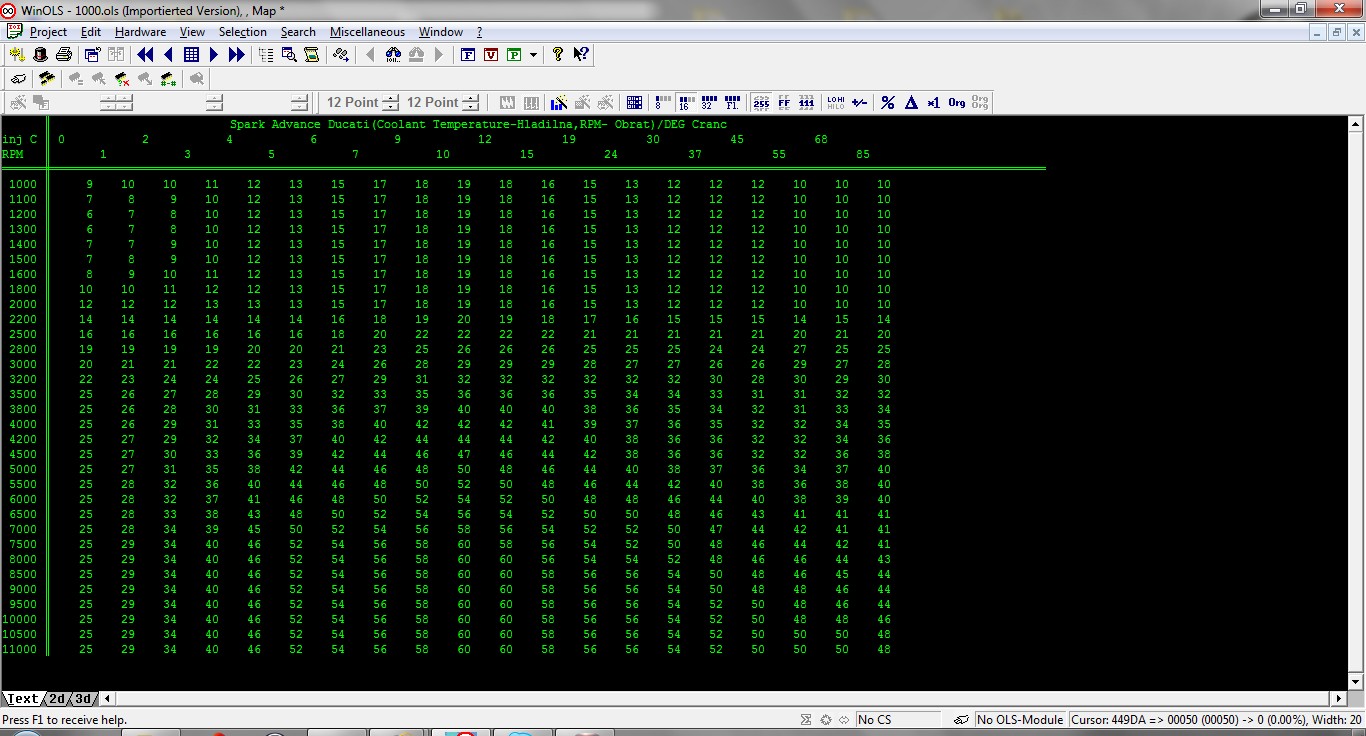Image resolution: width=1366 pixels, height=736 pixels.
Task: Open the Miscellaneous menu
Action: point(367,32)
